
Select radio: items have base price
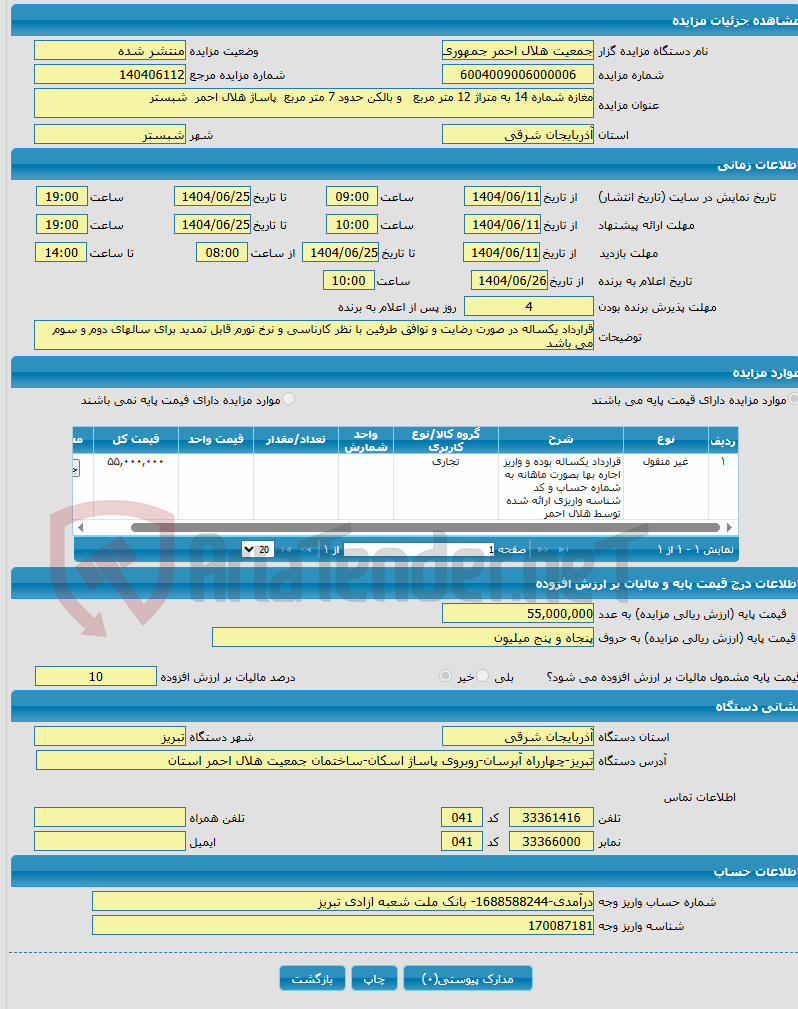[x=793, y=400]
